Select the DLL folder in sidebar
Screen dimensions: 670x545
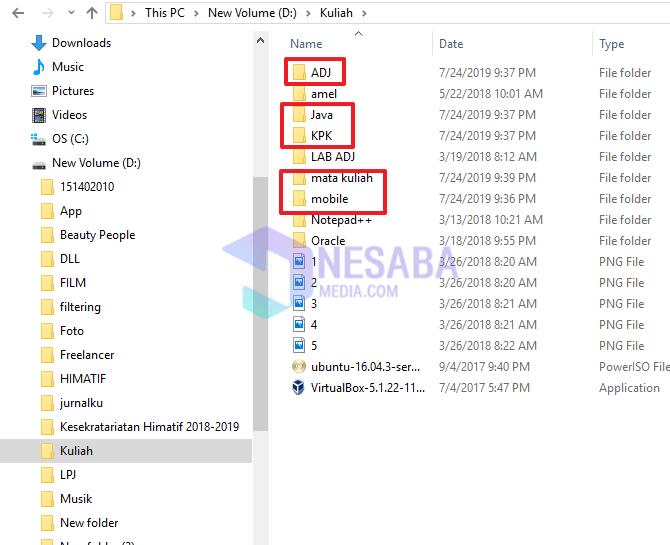pos(60,259)
